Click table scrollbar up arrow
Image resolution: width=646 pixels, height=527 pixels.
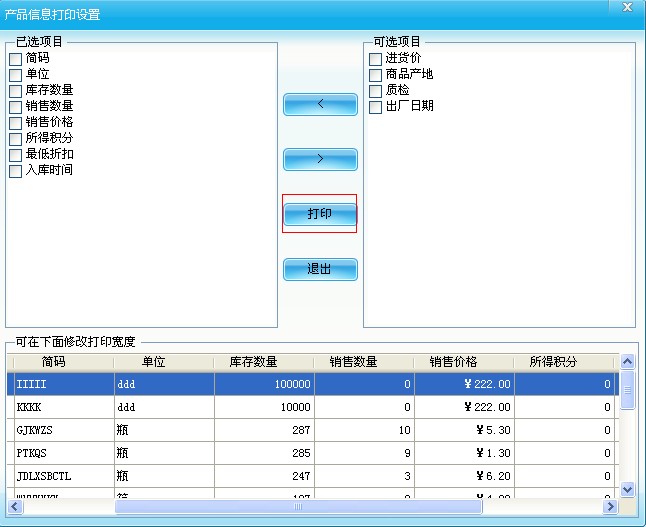[x=628, y=362]
